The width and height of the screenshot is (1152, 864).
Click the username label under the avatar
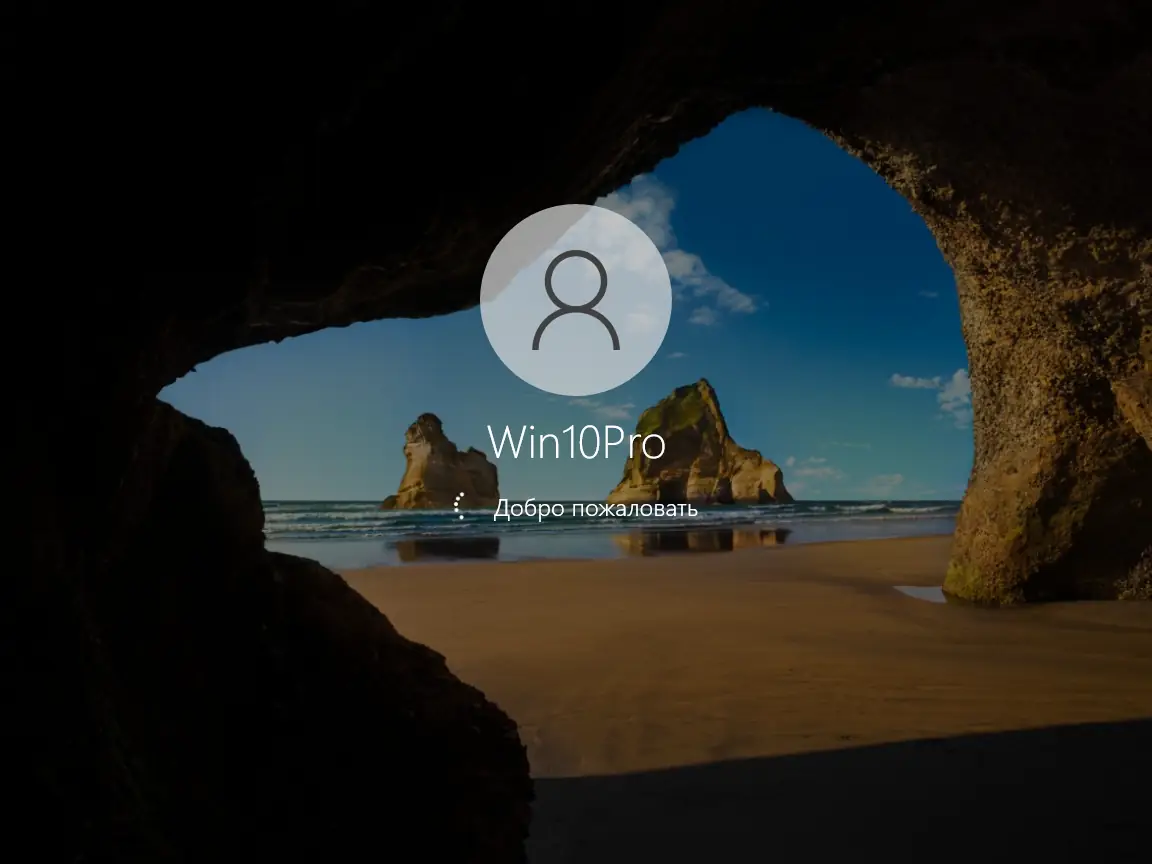[576, 440]
